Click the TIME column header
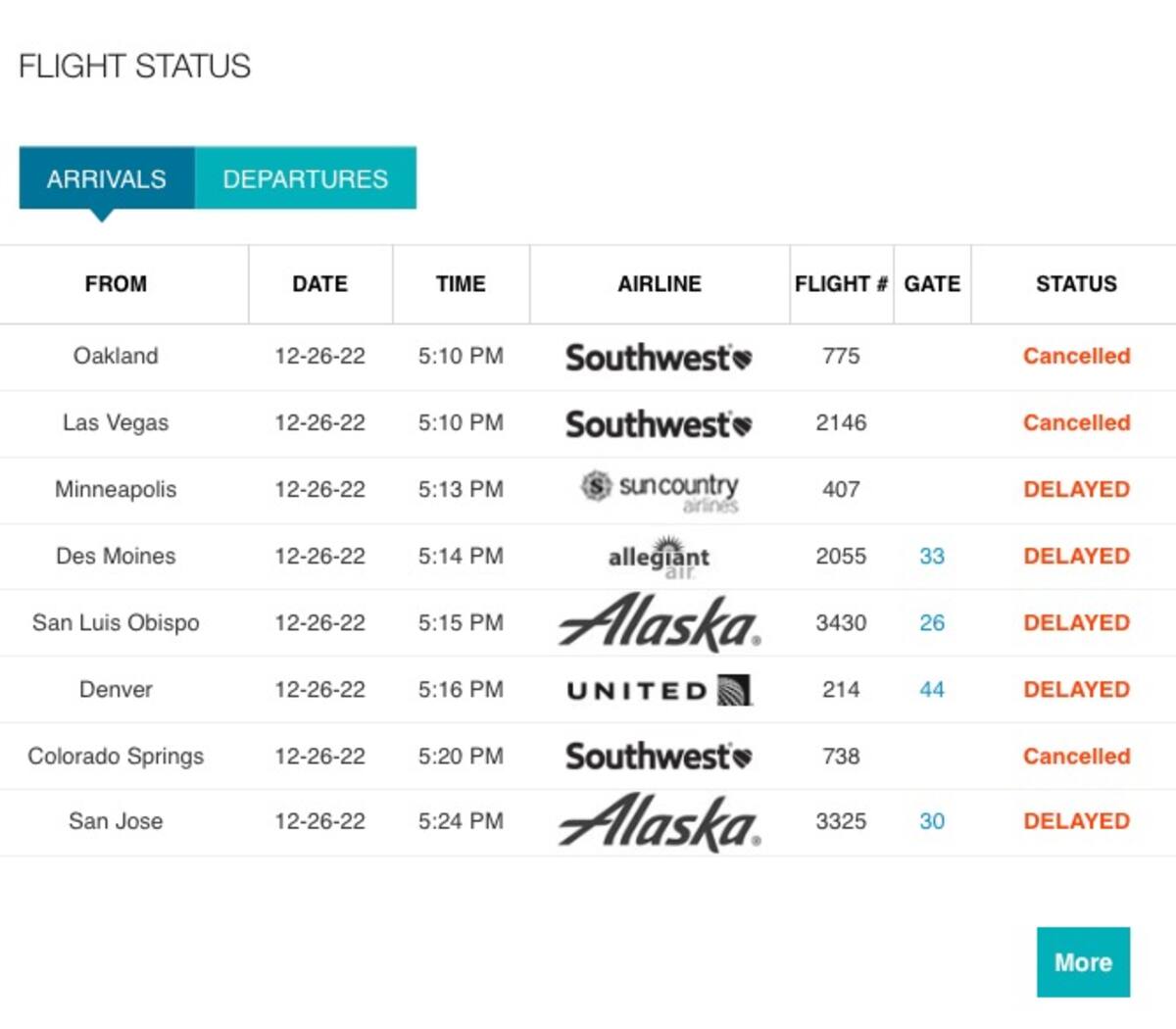 pos(461,284)
